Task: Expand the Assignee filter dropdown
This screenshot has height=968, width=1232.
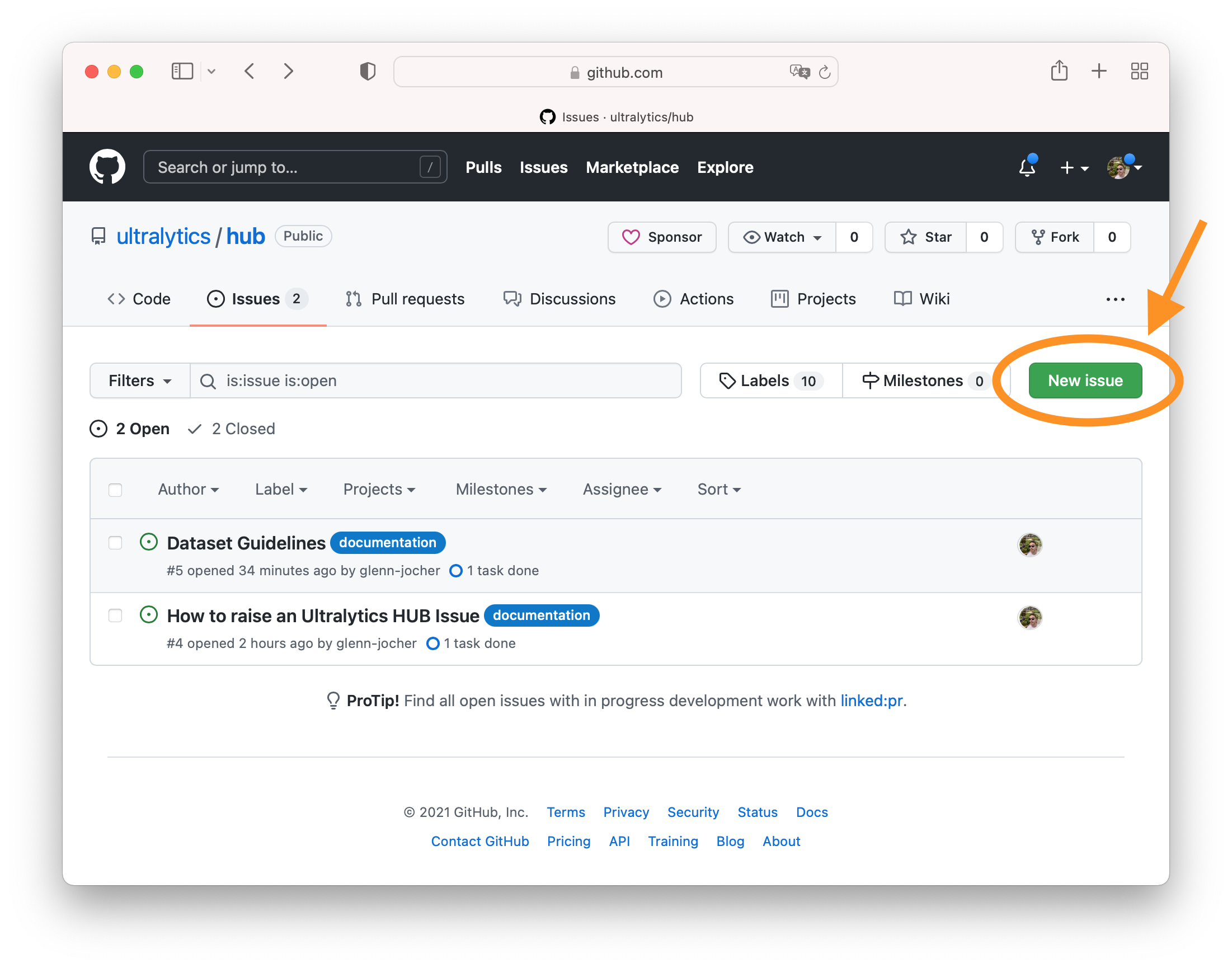Action: [x=622, y=489]
